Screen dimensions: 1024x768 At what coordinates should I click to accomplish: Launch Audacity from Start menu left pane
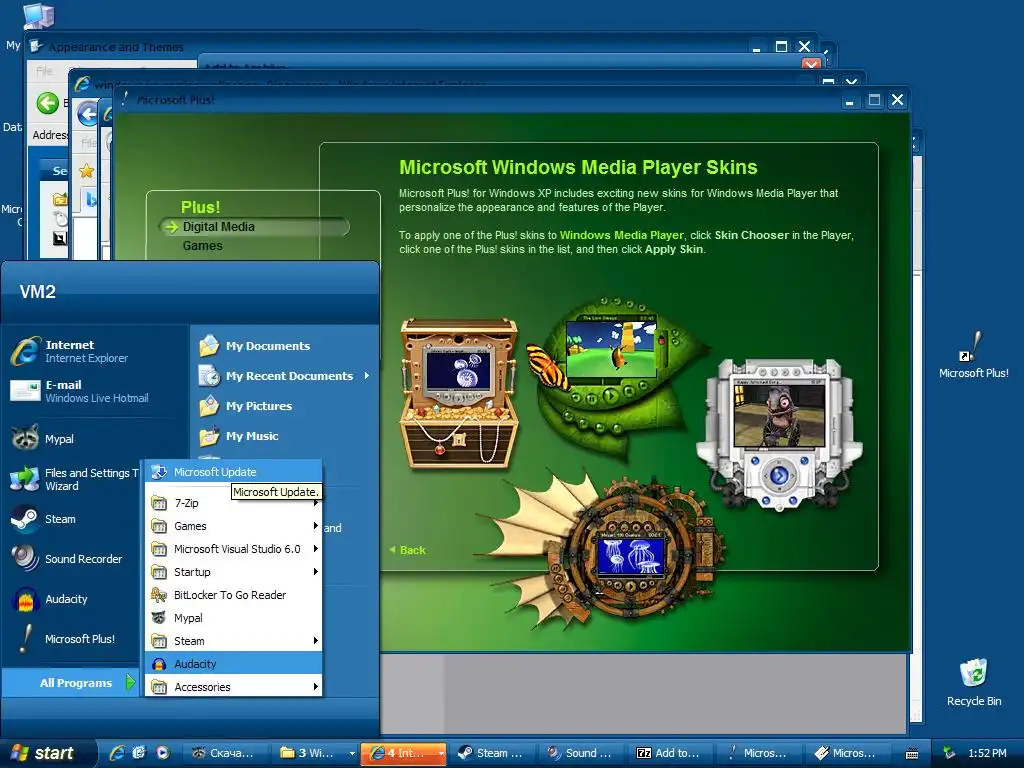50,599
